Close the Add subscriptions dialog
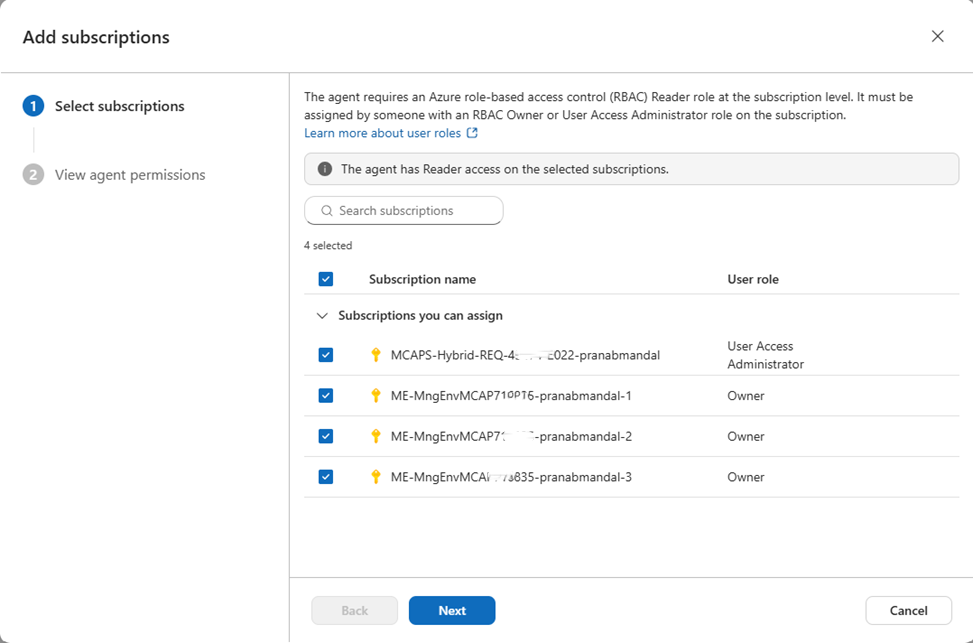 tap(937, 36)
